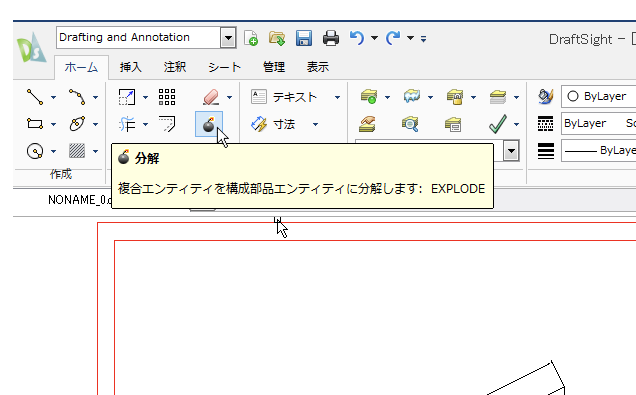Click the NONAME_0 drawing tab
636x395 pixels.
[x=80, y=200]
